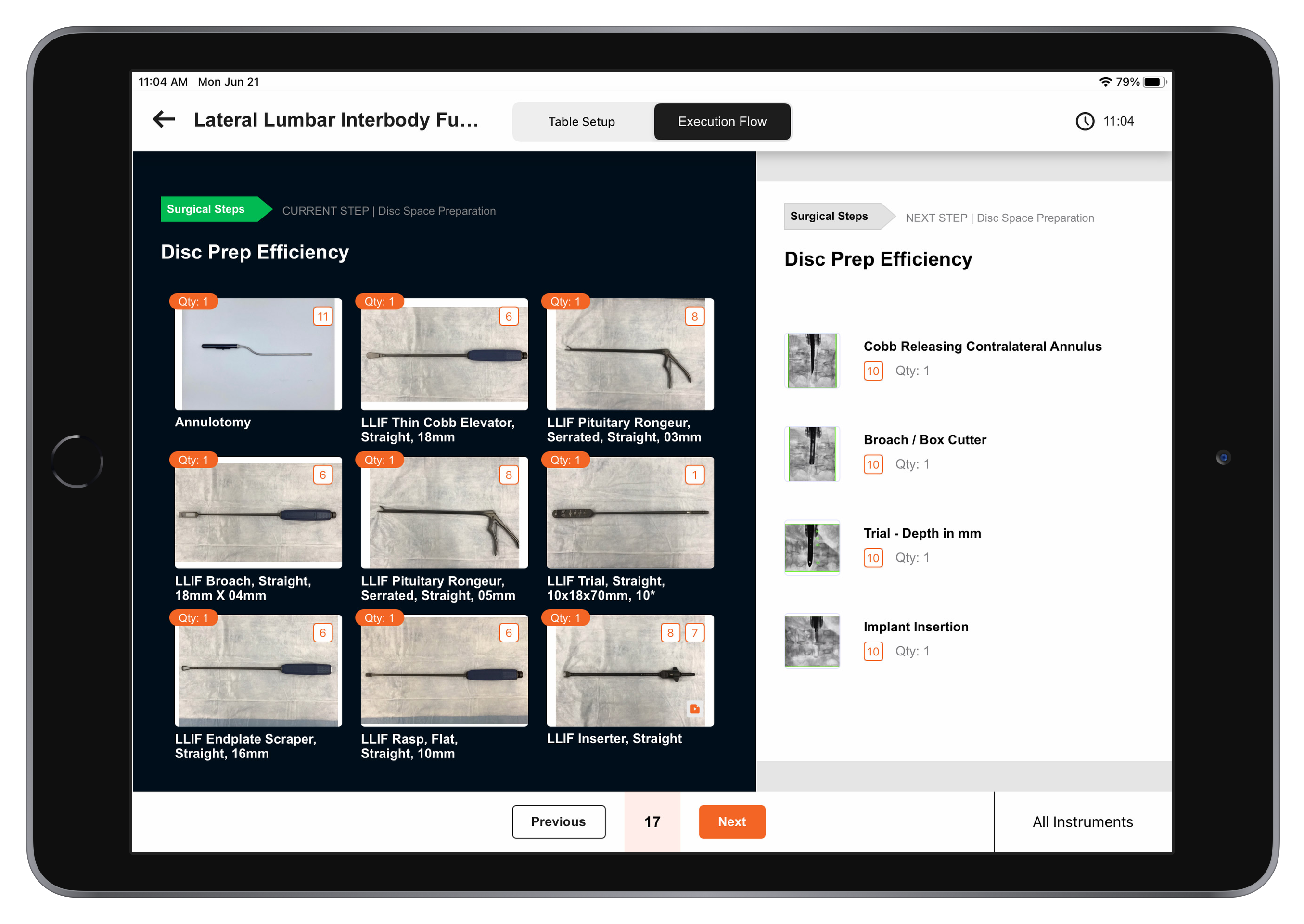Click the clock timer icon
The width and height of the screenshot is (1304, 924).
pyautogui.click(x=1085, y=121)
